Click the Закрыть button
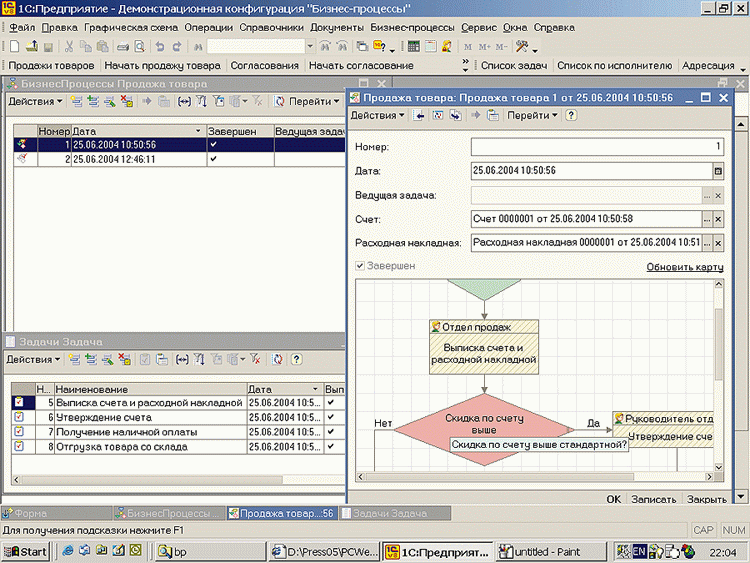This screenshot has height=563, width=750. tap(706, 499)
